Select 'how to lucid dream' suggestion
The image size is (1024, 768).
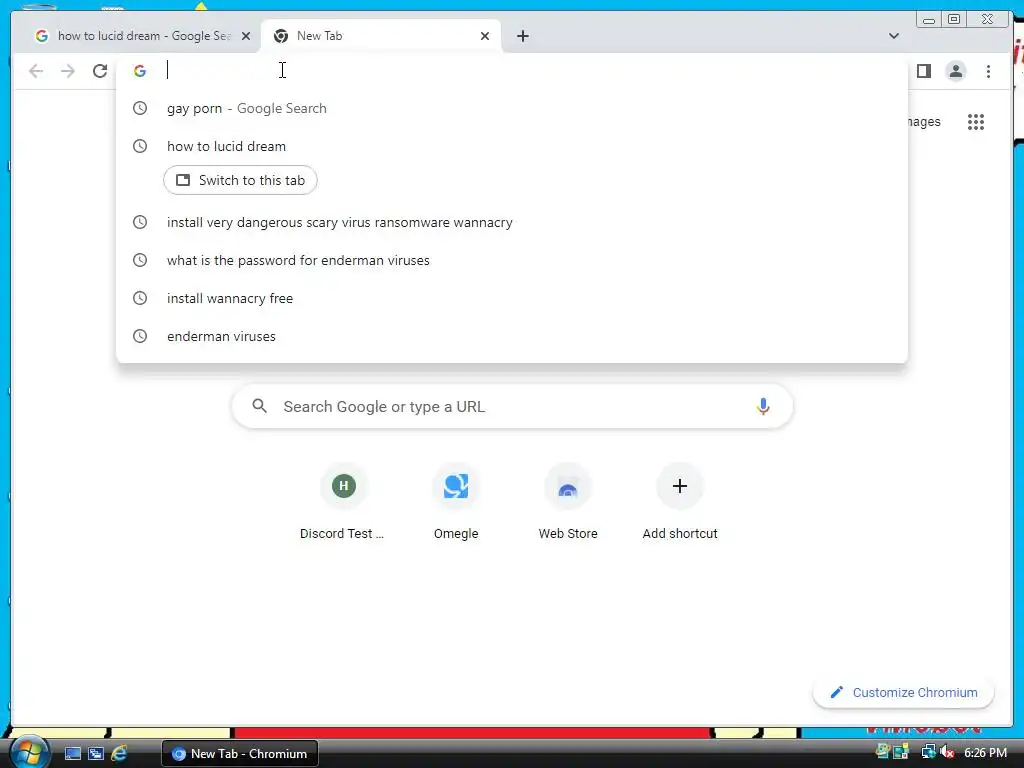click(x=512, y=146)
